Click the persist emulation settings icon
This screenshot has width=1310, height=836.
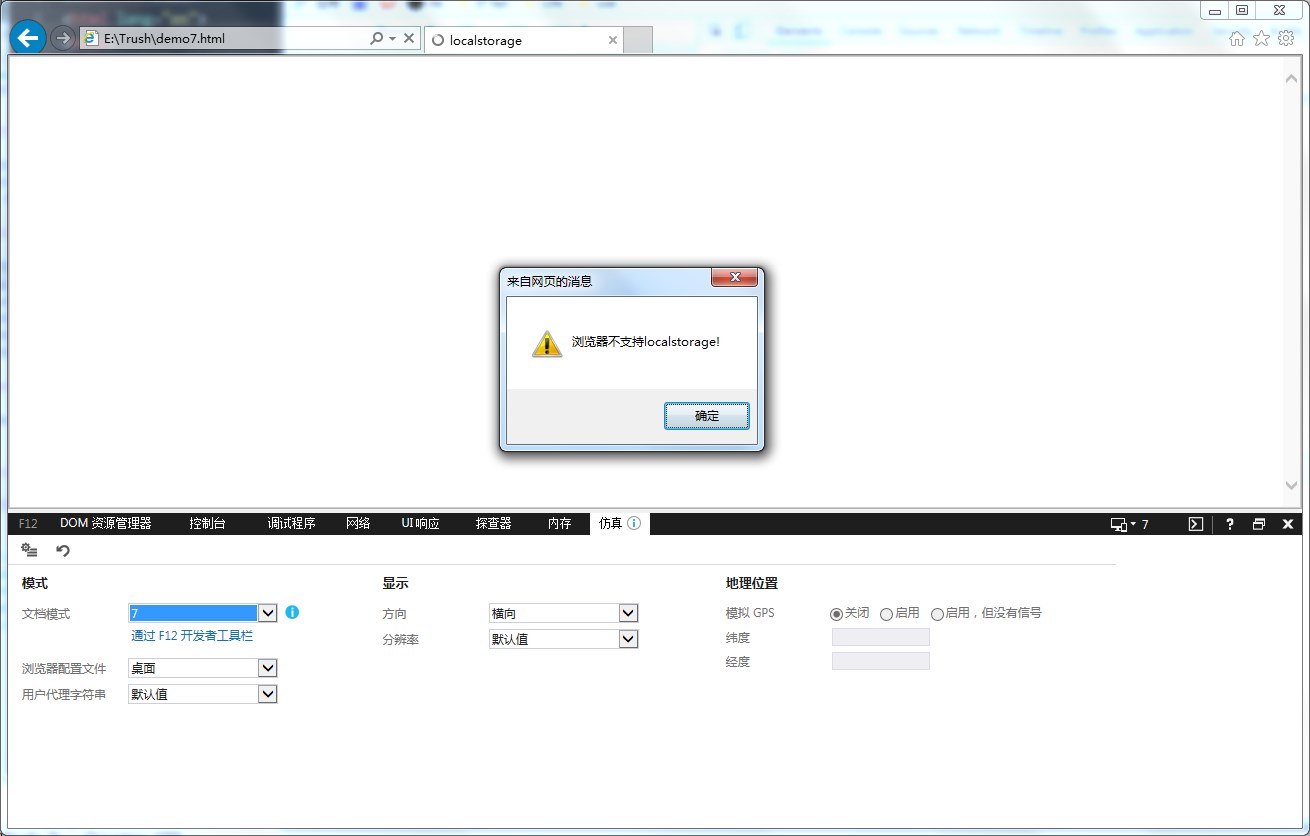point(29,550)
